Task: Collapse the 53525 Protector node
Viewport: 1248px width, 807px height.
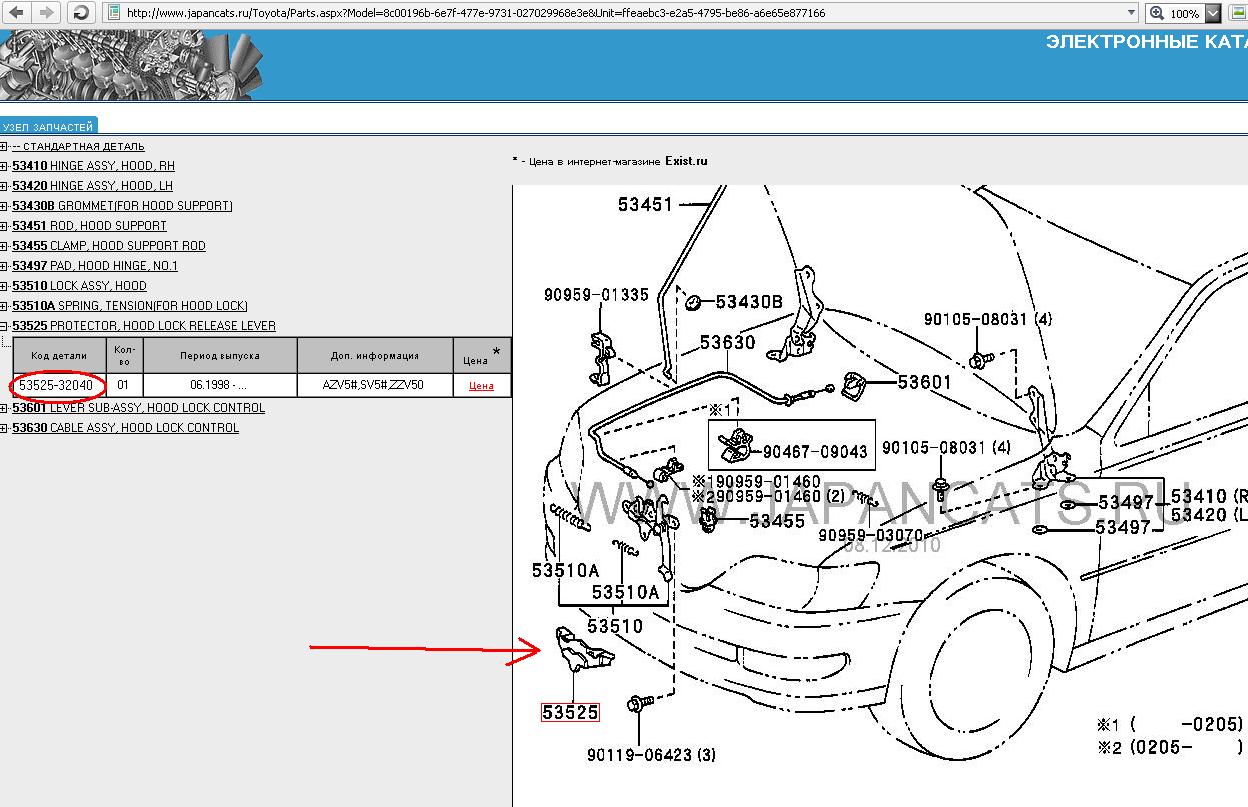Action: [x=5, y=326]
